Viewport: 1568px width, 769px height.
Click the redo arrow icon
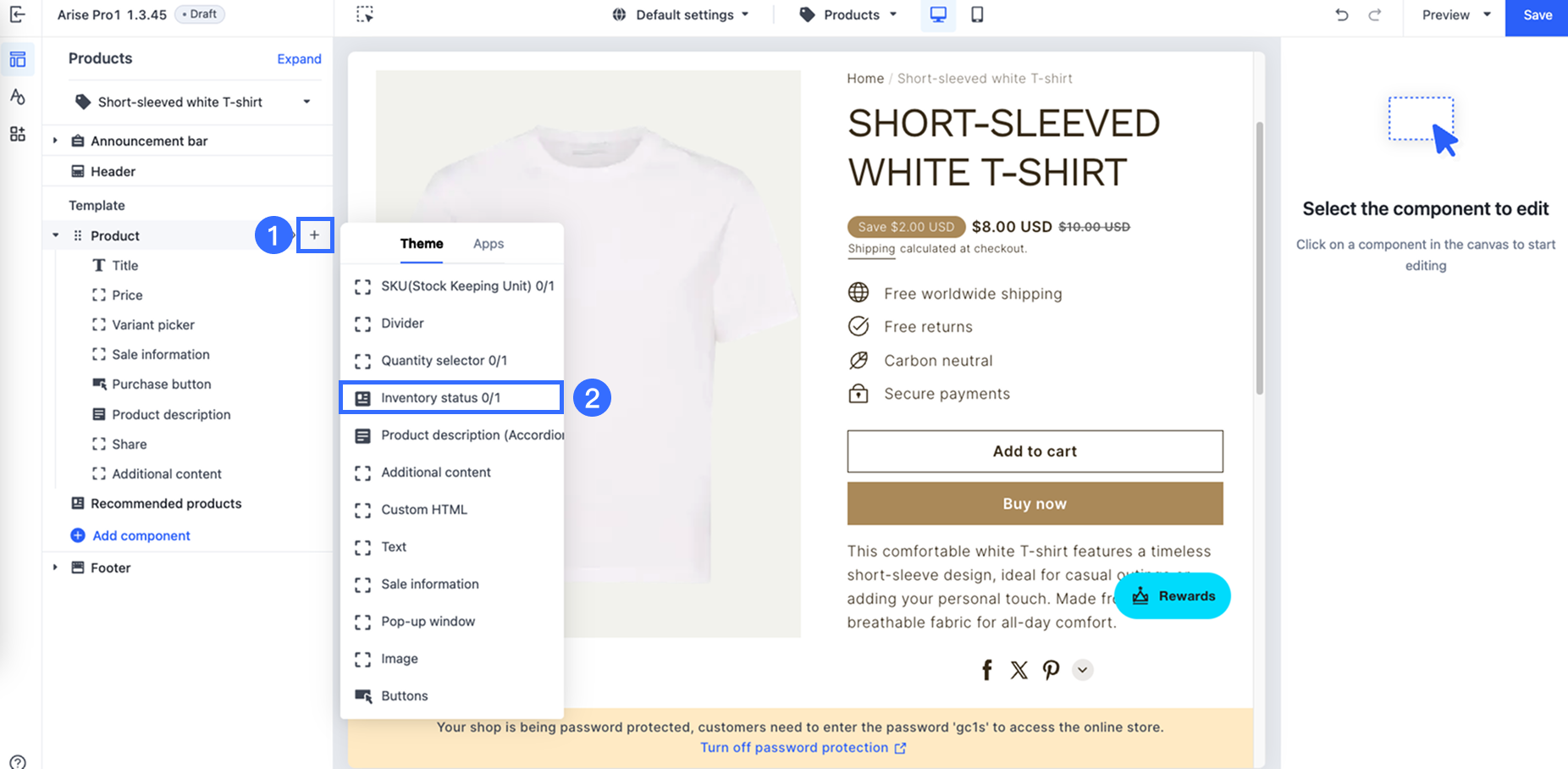1375,14
